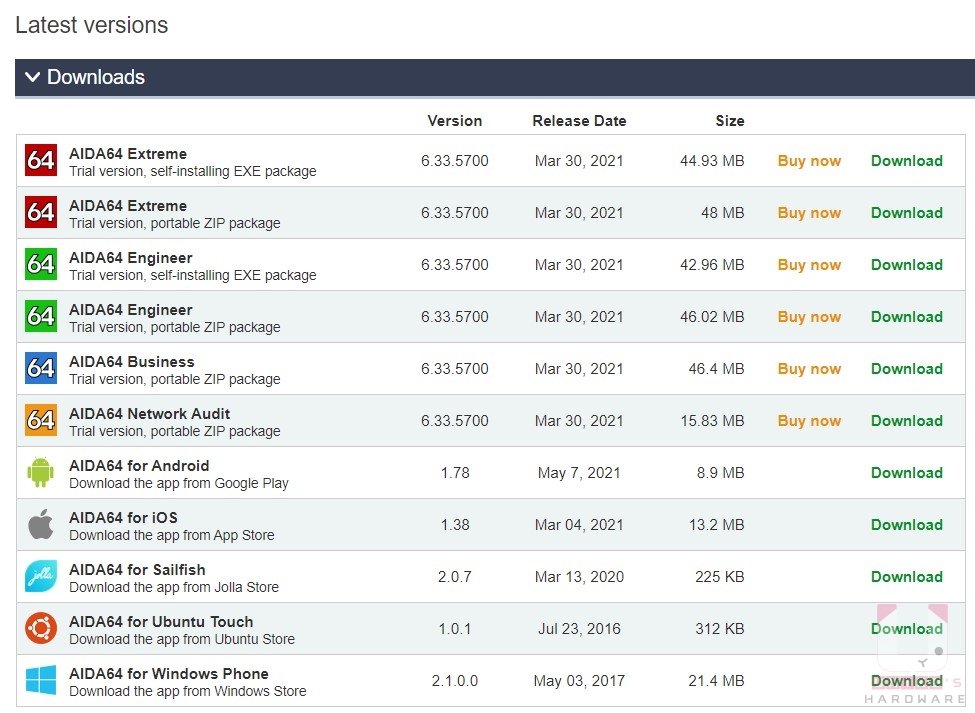Viewport: 975px width, 713px height.
Task: Click version 2.1.0.0 for Windows Phone
Action: point(455,681)
